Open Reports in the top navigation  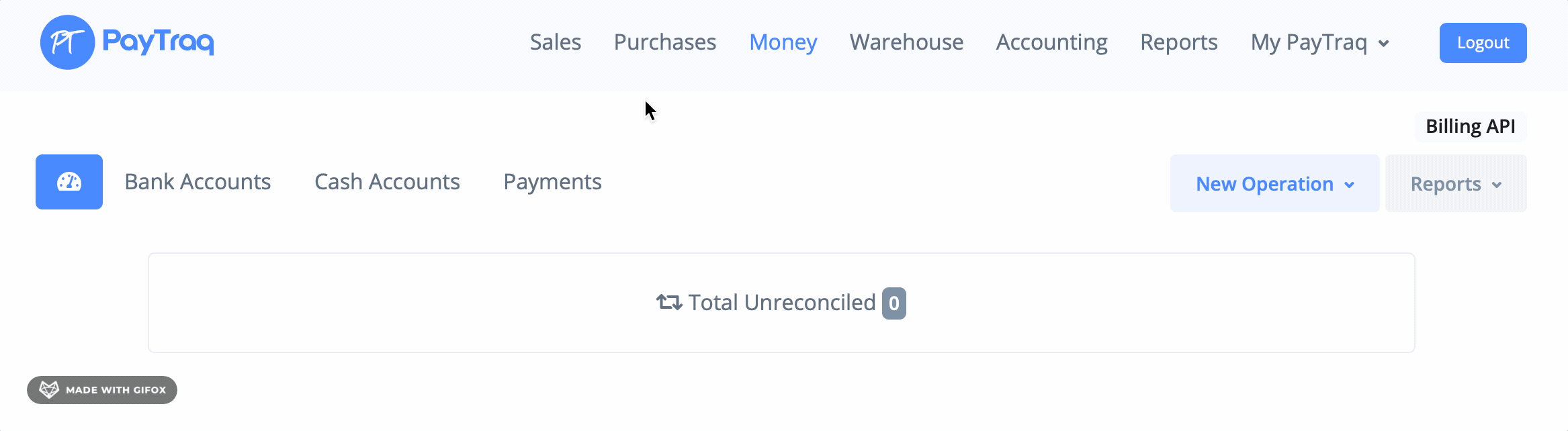tap(1178, 42)
